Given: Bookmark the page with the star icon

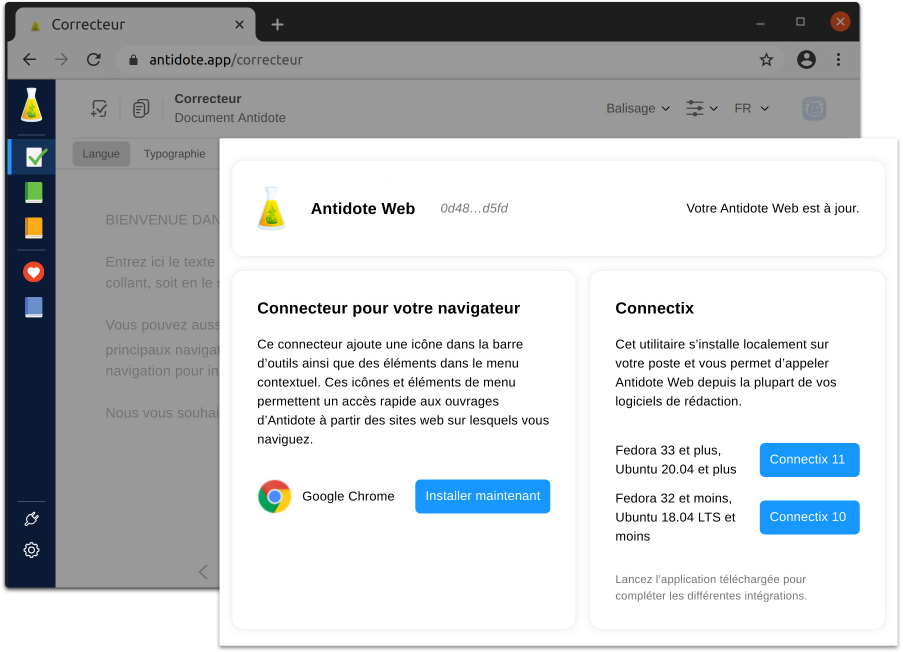Looking at the screenshot, I should click(766, 60).
